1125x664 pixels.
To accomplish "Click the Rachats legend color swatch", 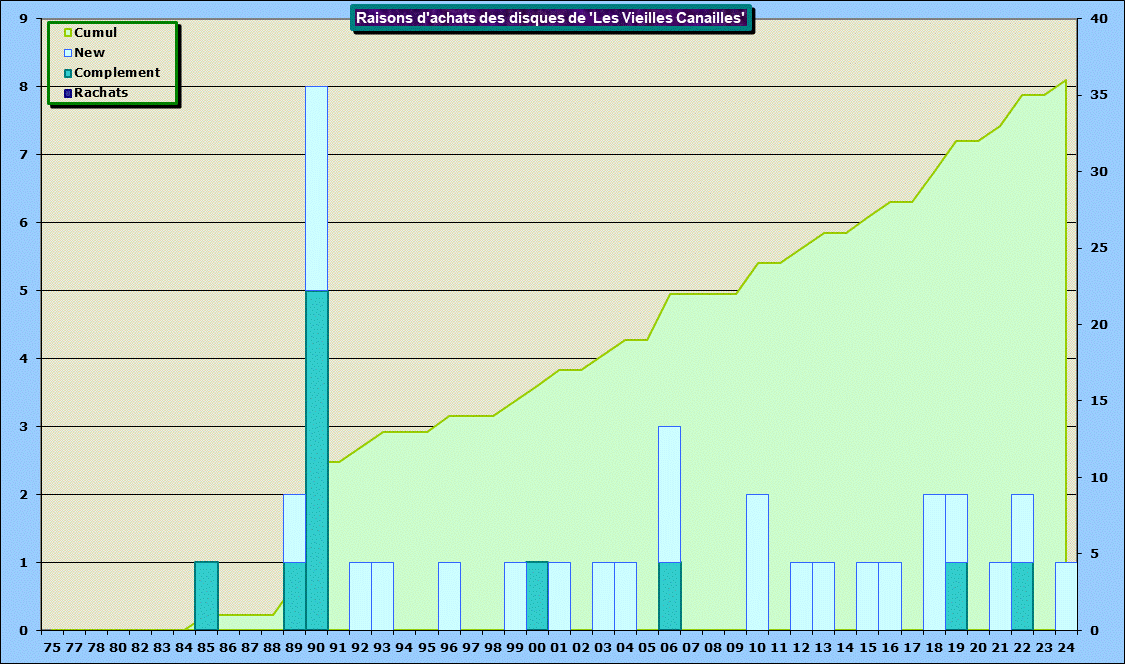I will click(x=68, y=93).
